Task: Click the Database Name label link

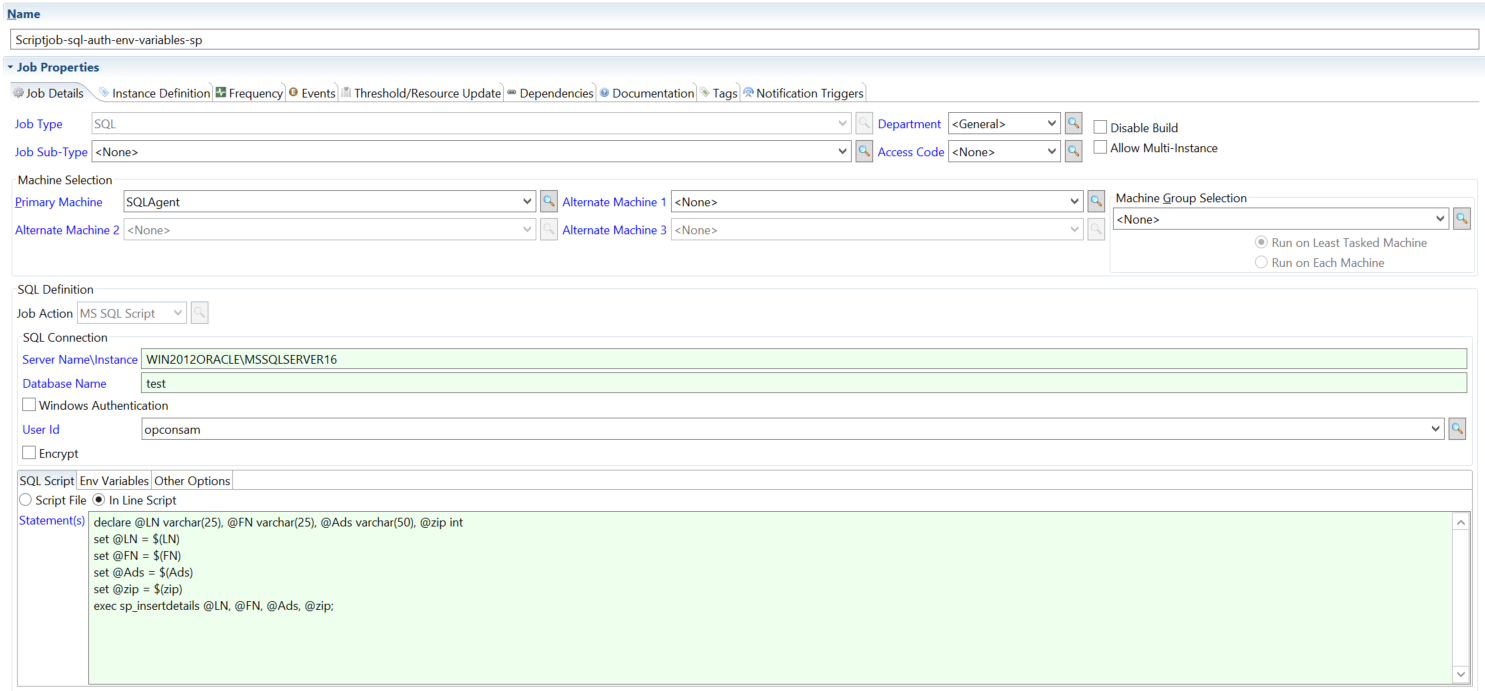Action: [65, 383]
